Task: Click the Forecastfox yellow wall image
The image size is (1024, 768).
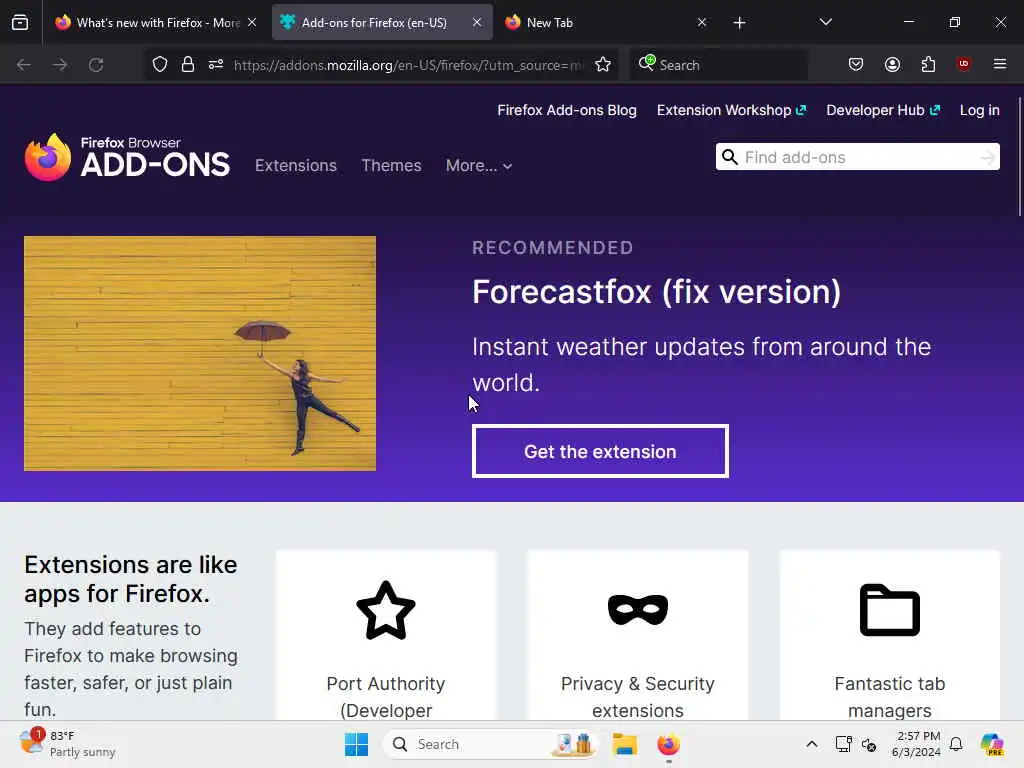Action: click(200, 353)
